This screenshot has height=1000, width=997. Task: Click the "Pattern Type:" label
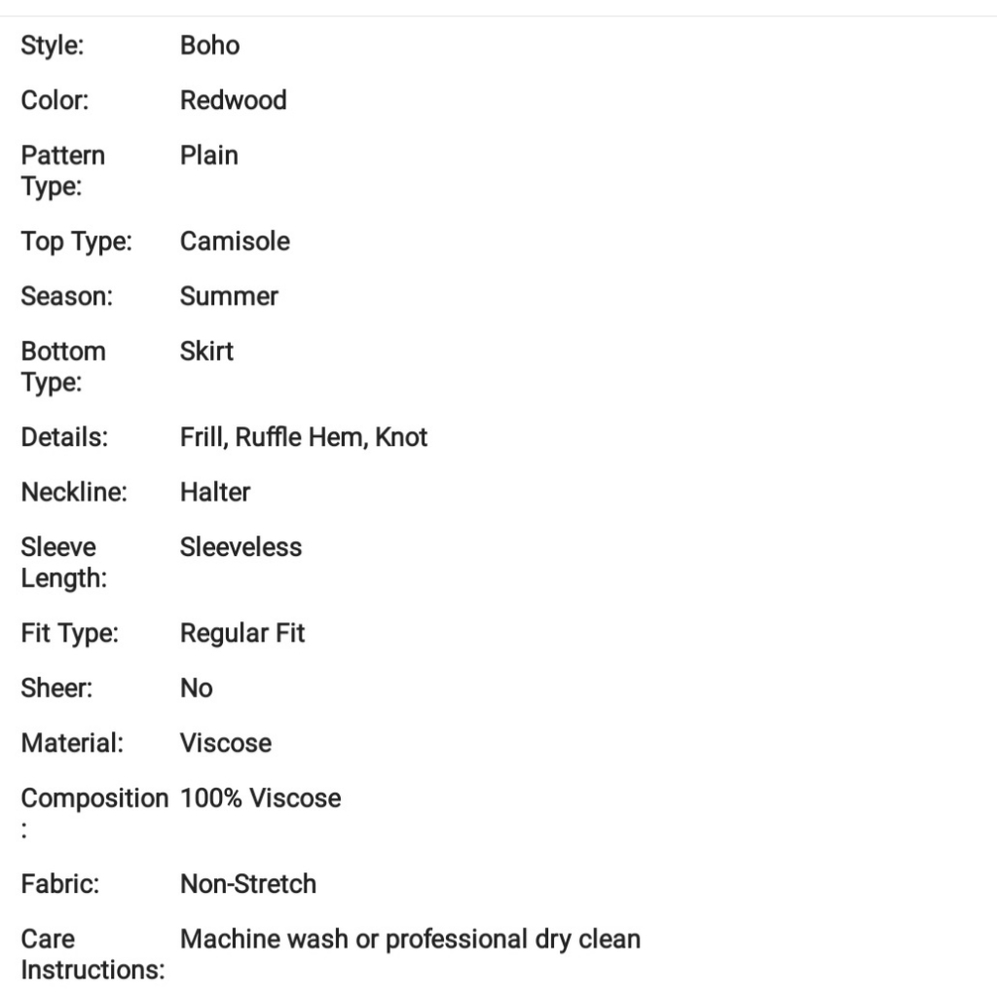click(63, 171)
